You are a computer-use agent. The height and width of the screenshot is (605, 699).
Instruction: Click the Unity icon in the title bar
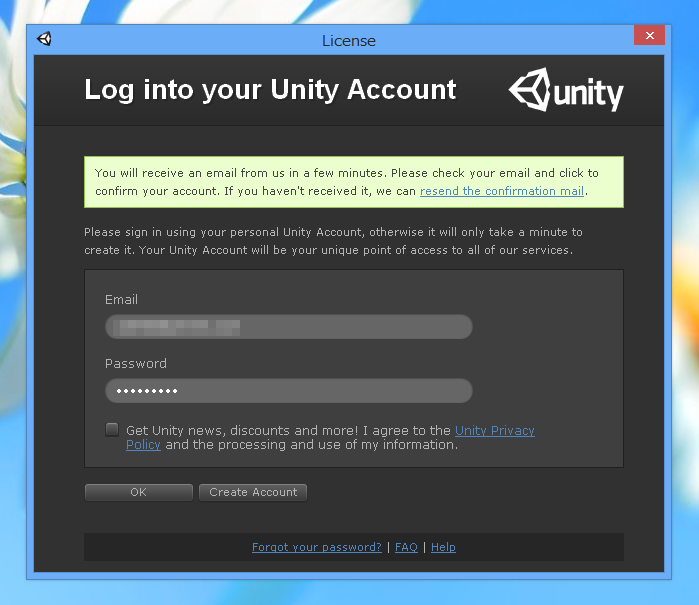[44, 39]
